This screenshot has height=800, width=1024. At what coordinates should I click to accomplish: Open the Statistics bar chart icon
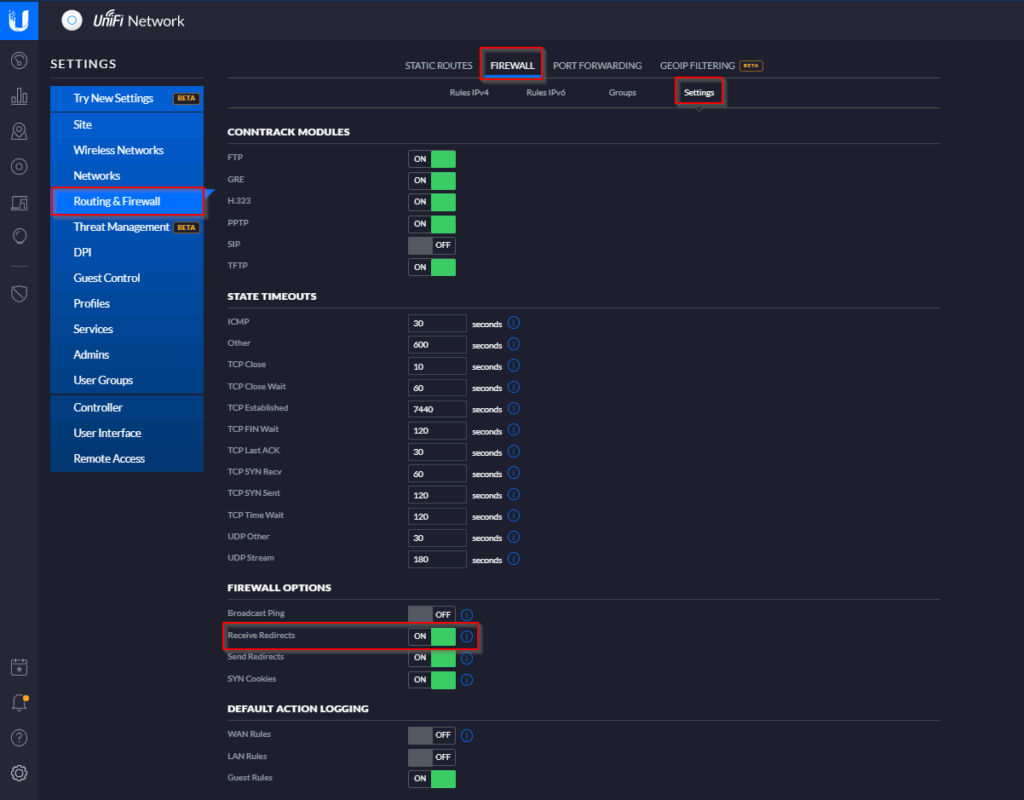click(x=19, y=97)
